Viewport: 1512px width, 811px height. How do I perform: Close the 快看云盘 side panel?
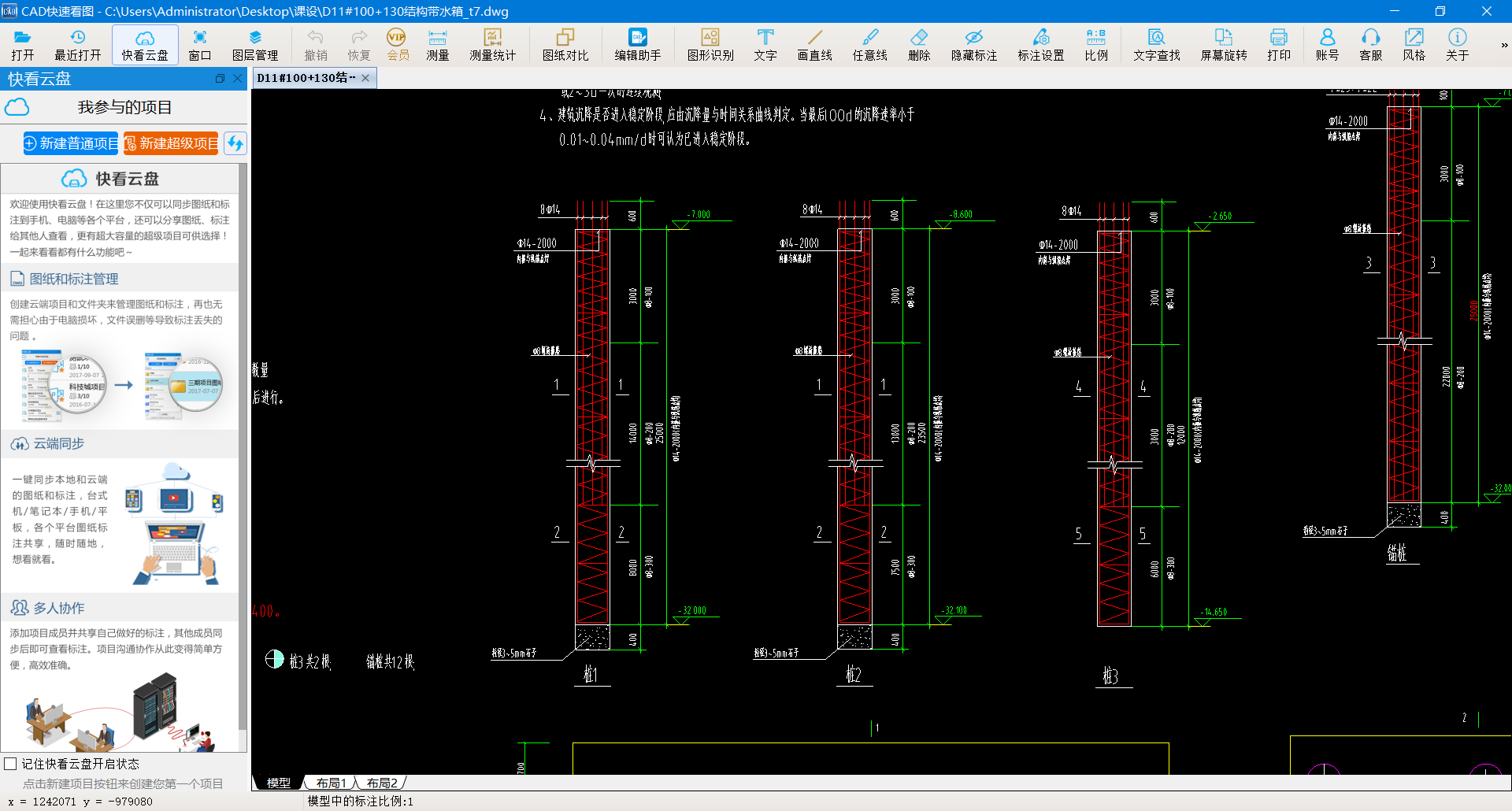pos(238,79)
